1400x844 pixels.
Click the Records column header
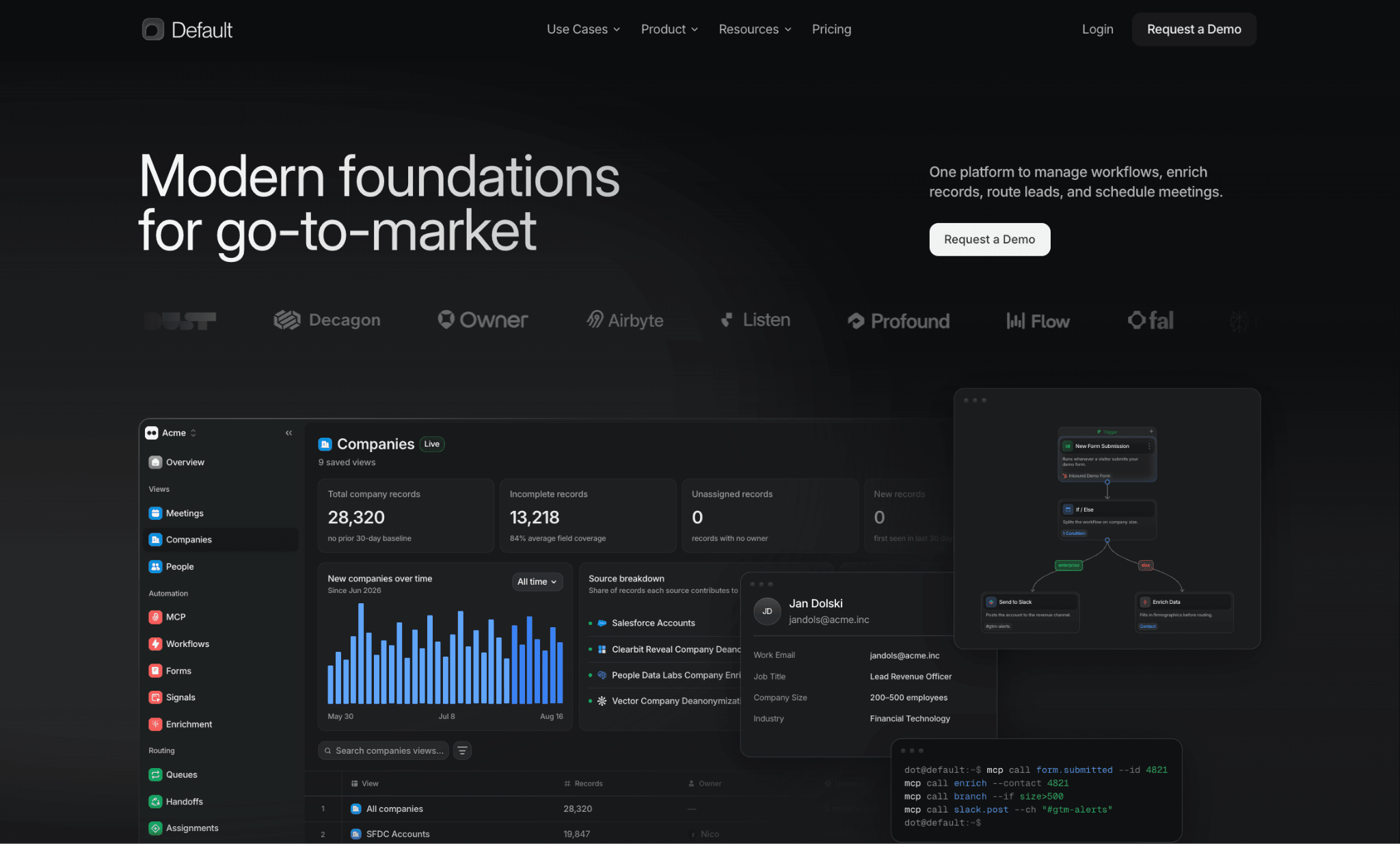point(584,784)
